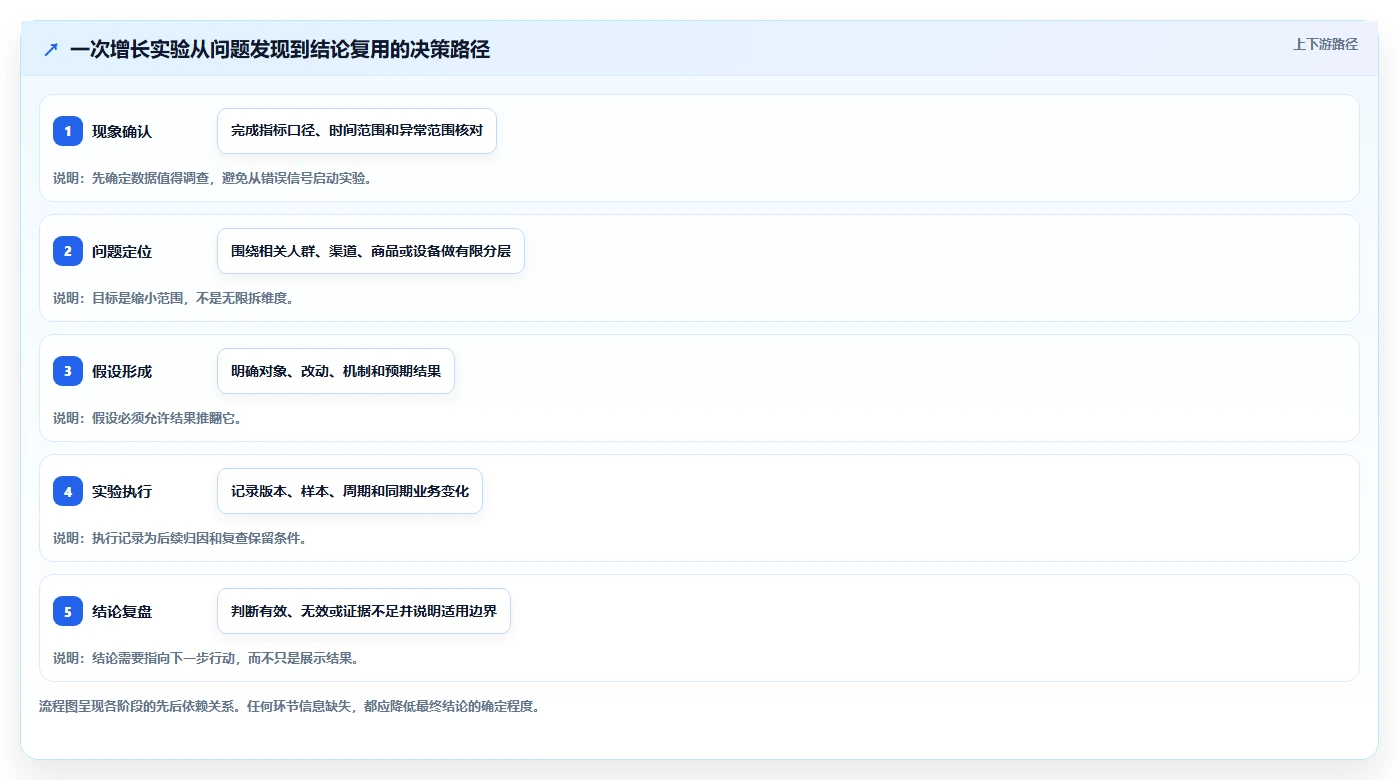1399x780 pixels.
Task: Select the 围绕相关人群、渠道、商品或设备做有限分层 box
Action: pyautogui.click(x=371, y=251)
